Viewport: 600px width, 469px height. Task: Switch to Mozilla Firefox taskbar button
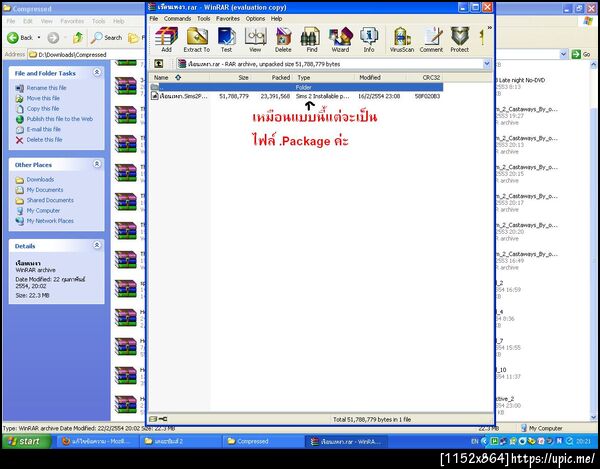point(96,441)
